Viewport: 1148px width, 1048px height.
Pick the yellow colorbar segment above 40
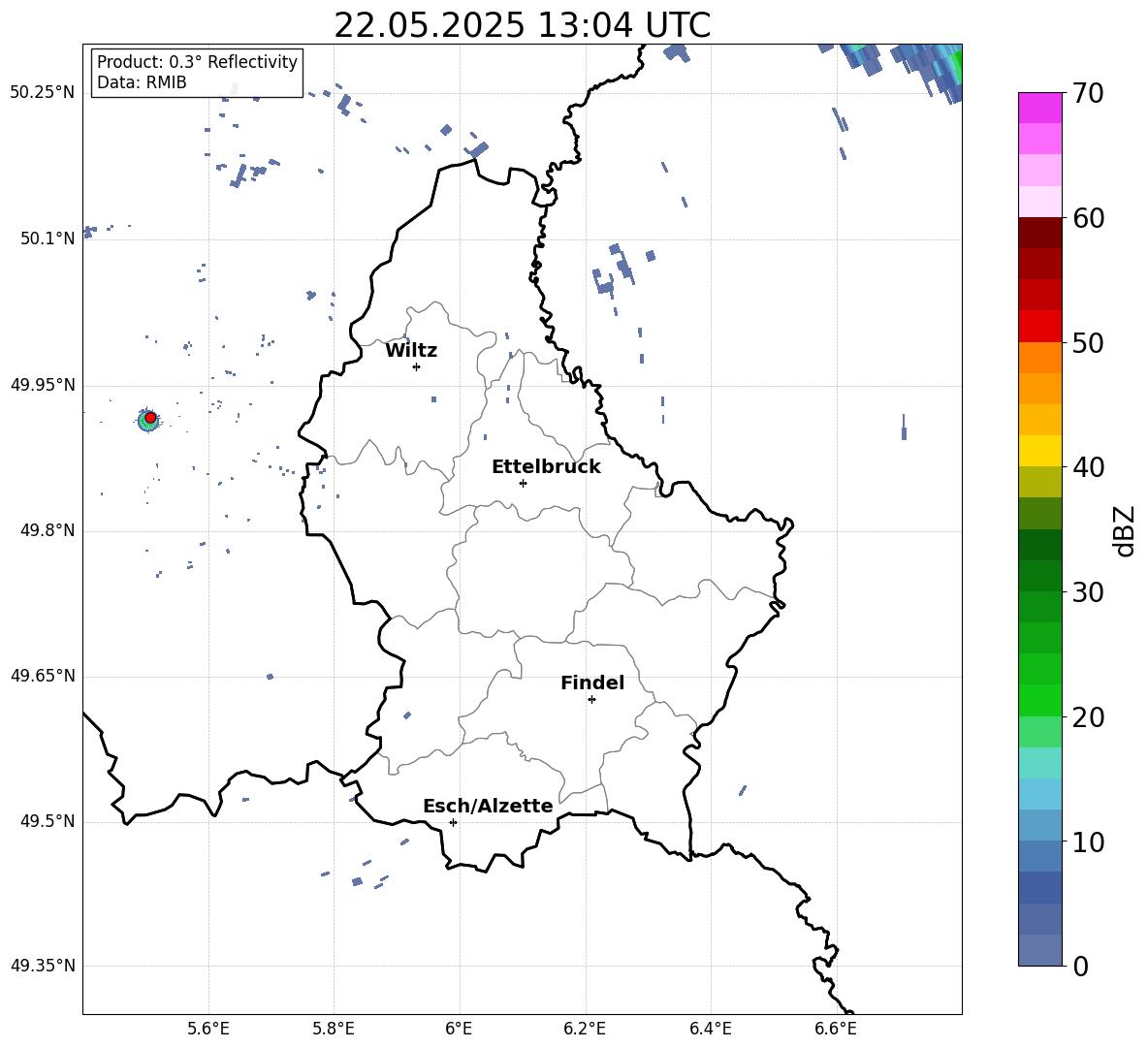click(x=1039, y=451)
